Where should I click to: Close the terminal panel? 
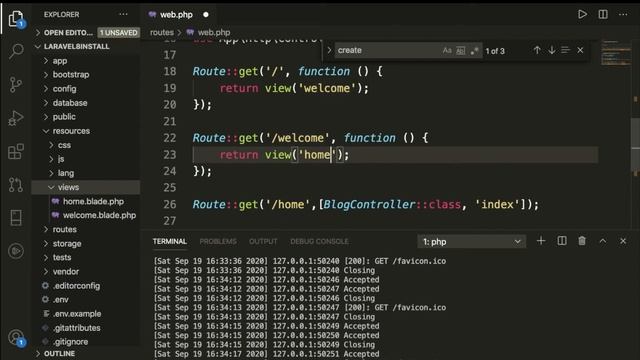pos(623,241)
